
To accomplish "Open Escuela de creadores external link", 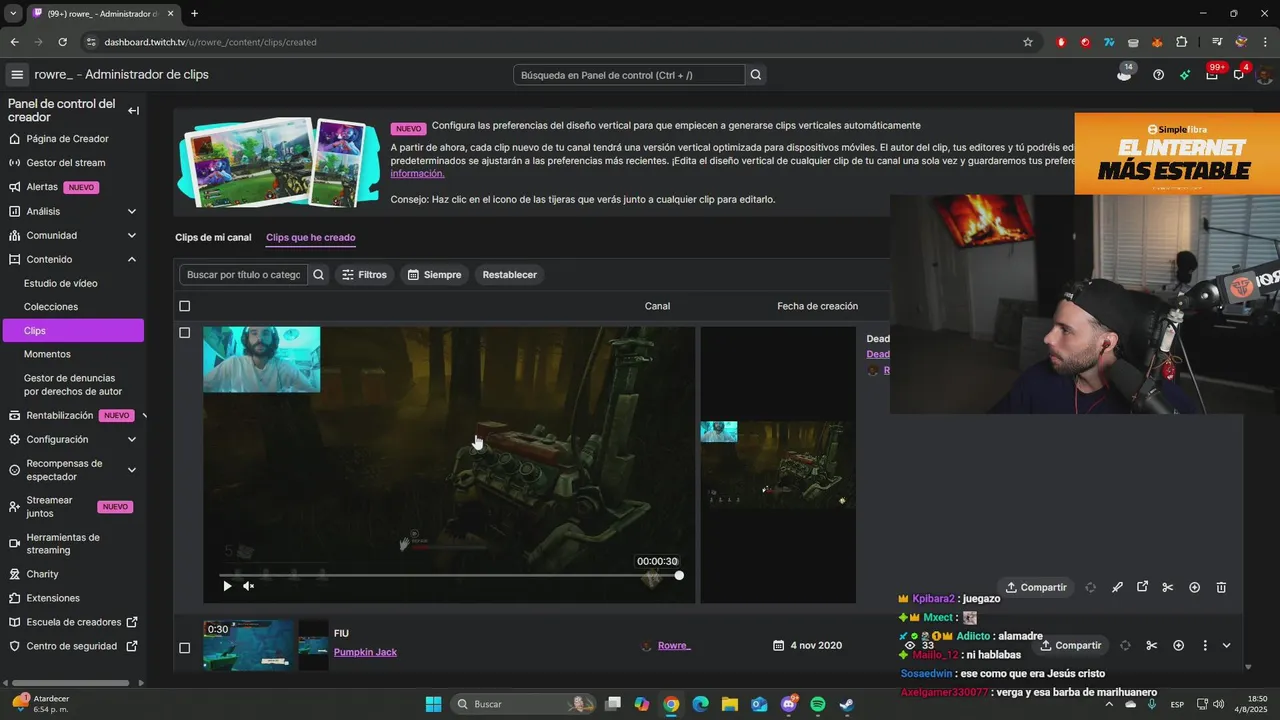I will click(73, 622).
